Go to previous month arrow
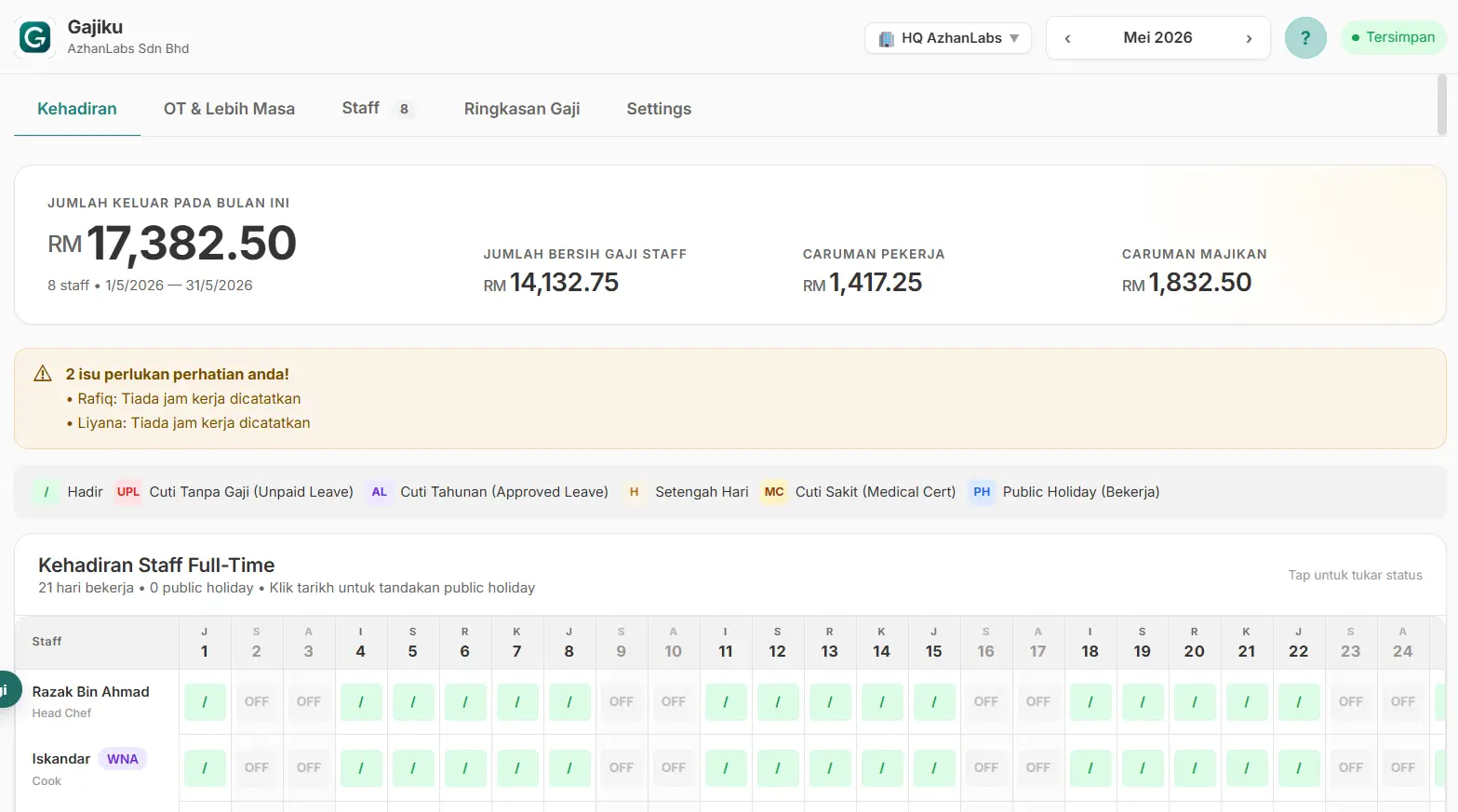The height and width of the screenshot is (812, 1458). [x=1067, y=38]
